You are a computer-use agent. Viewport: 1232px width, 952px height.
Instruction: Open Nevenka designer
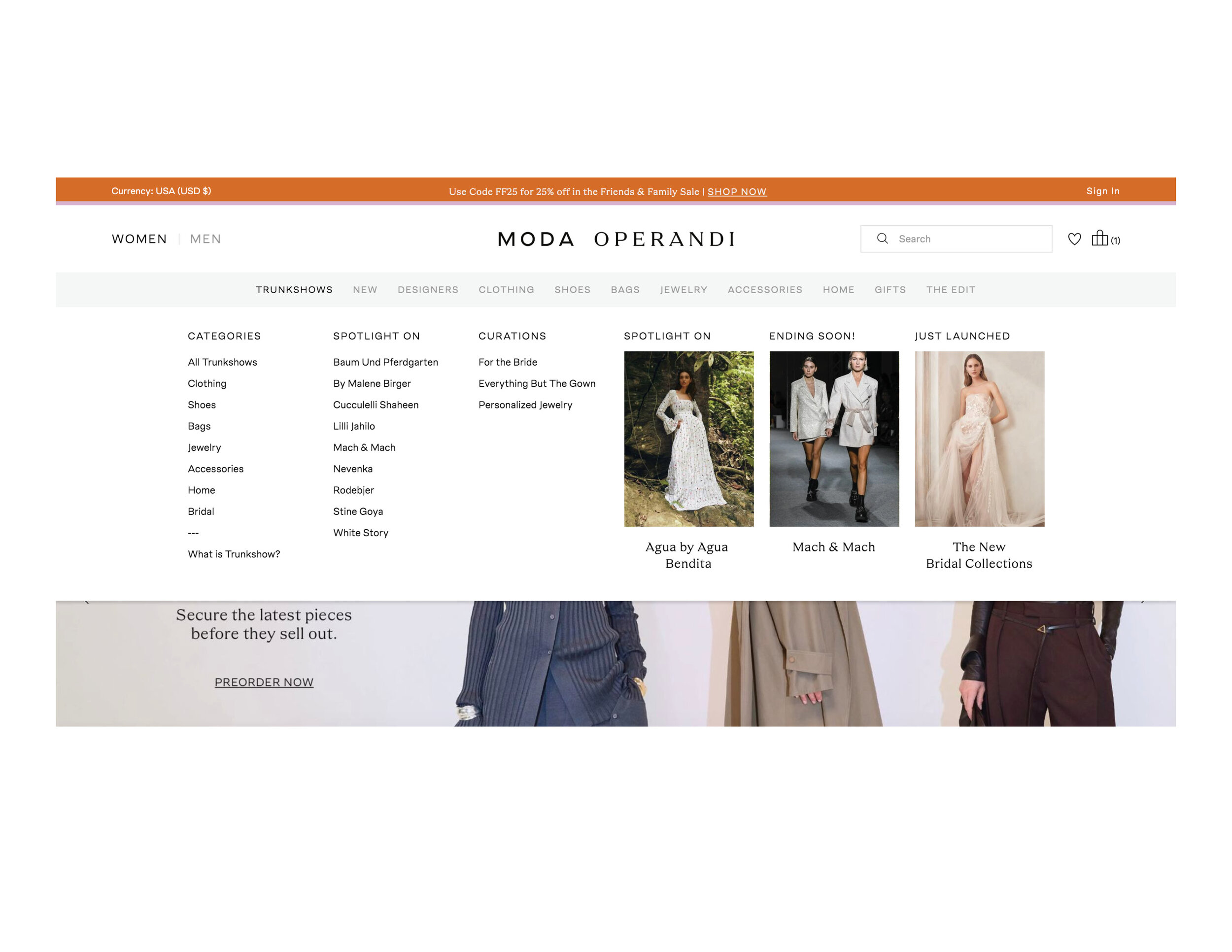click(352, 469)
